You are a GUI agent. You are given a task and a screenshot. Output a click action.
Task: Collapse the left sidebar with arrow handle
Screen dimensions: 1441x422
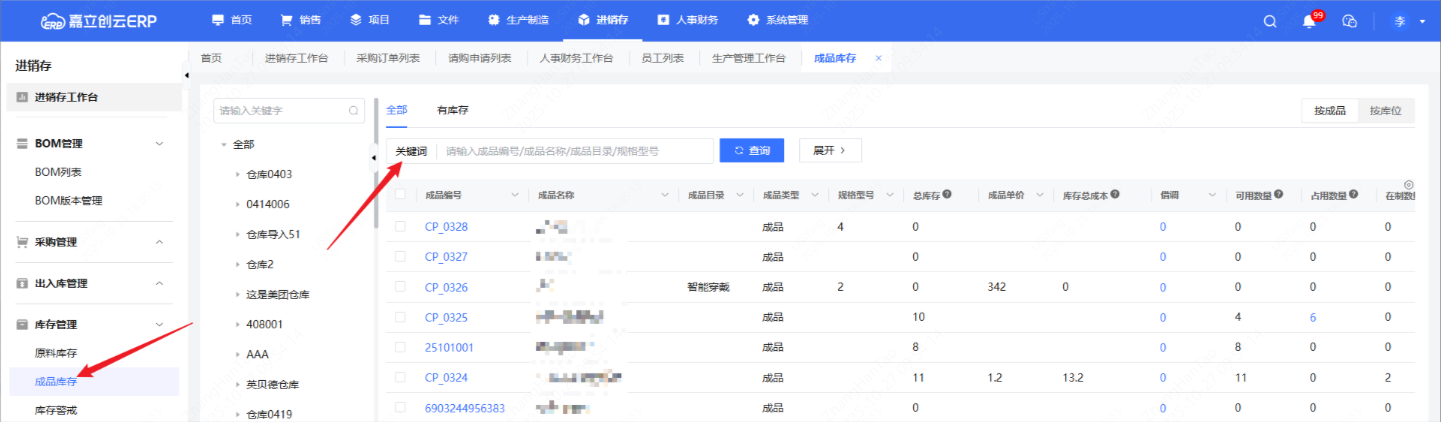click(x=186, y=76)
